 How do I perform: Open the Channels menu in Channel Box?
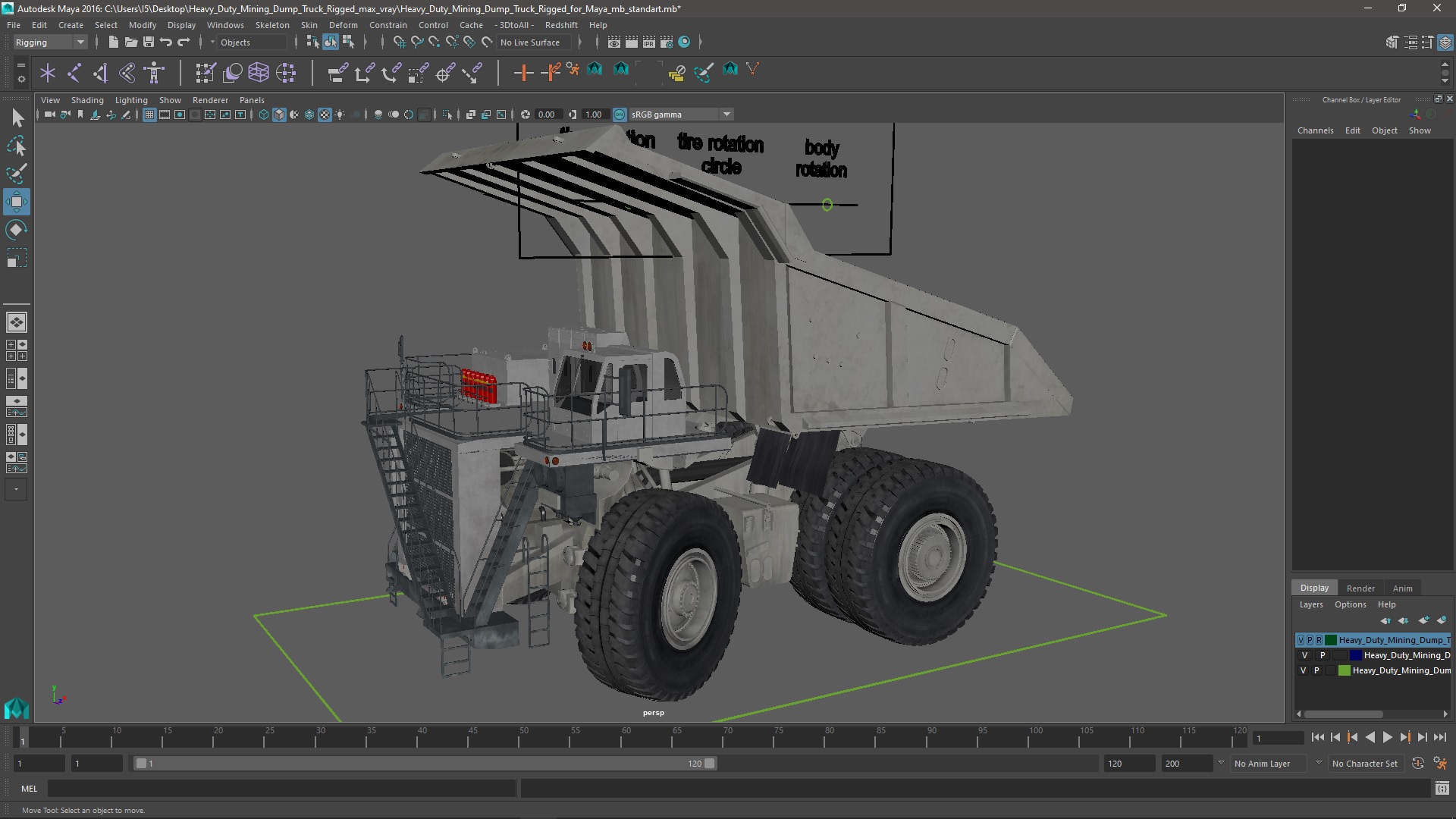click(x=1315, y=130)
